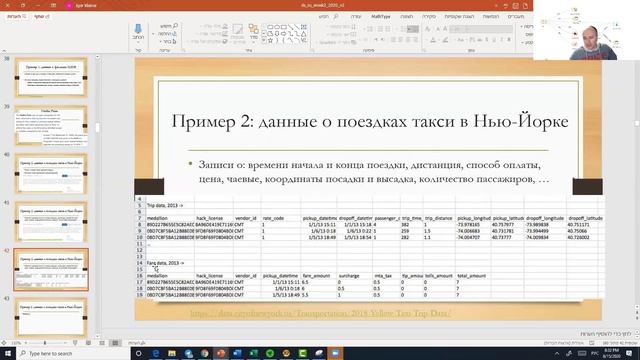
Task: Click the Dictate microphone icon
Action: (138, 29)
